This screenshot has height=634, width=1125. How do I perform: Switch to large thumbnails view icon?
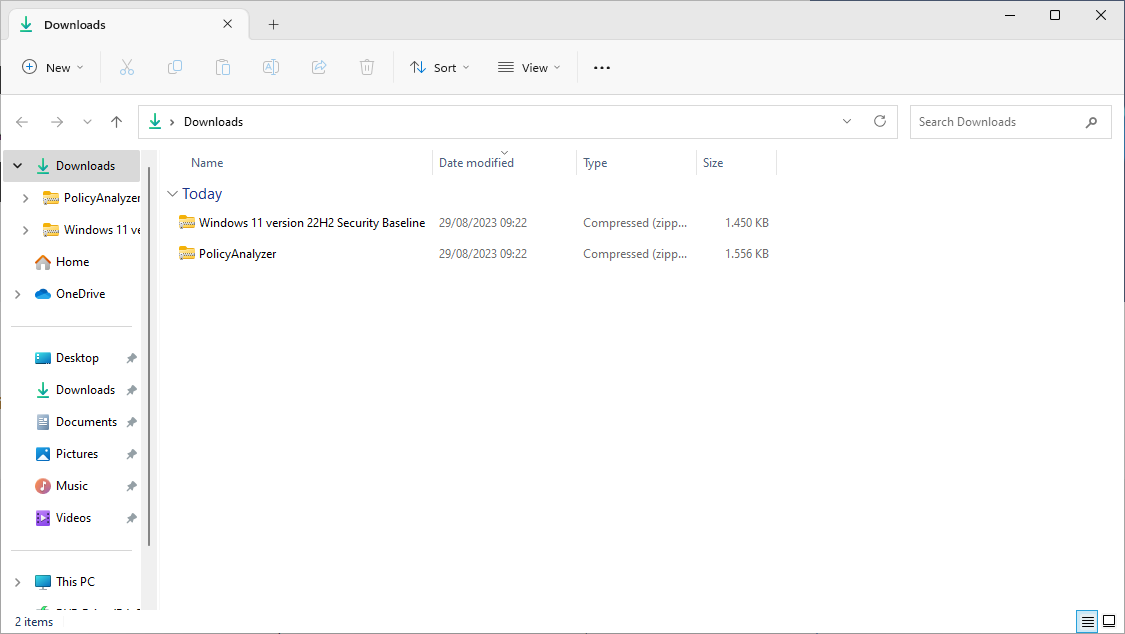[x=1109, y=621]
